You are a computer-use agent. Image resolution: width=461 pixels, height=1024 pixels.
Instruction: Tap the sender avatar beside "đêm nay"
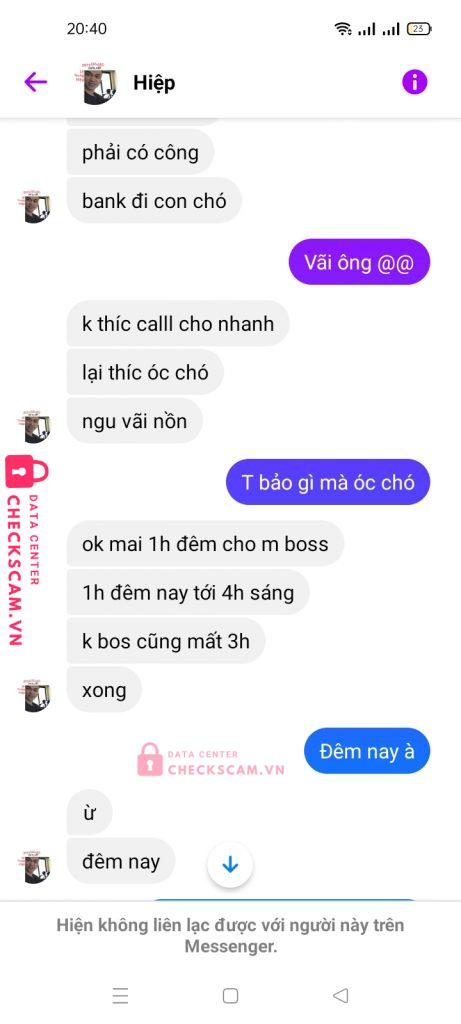pyautogui.click(x=37, y=866)
